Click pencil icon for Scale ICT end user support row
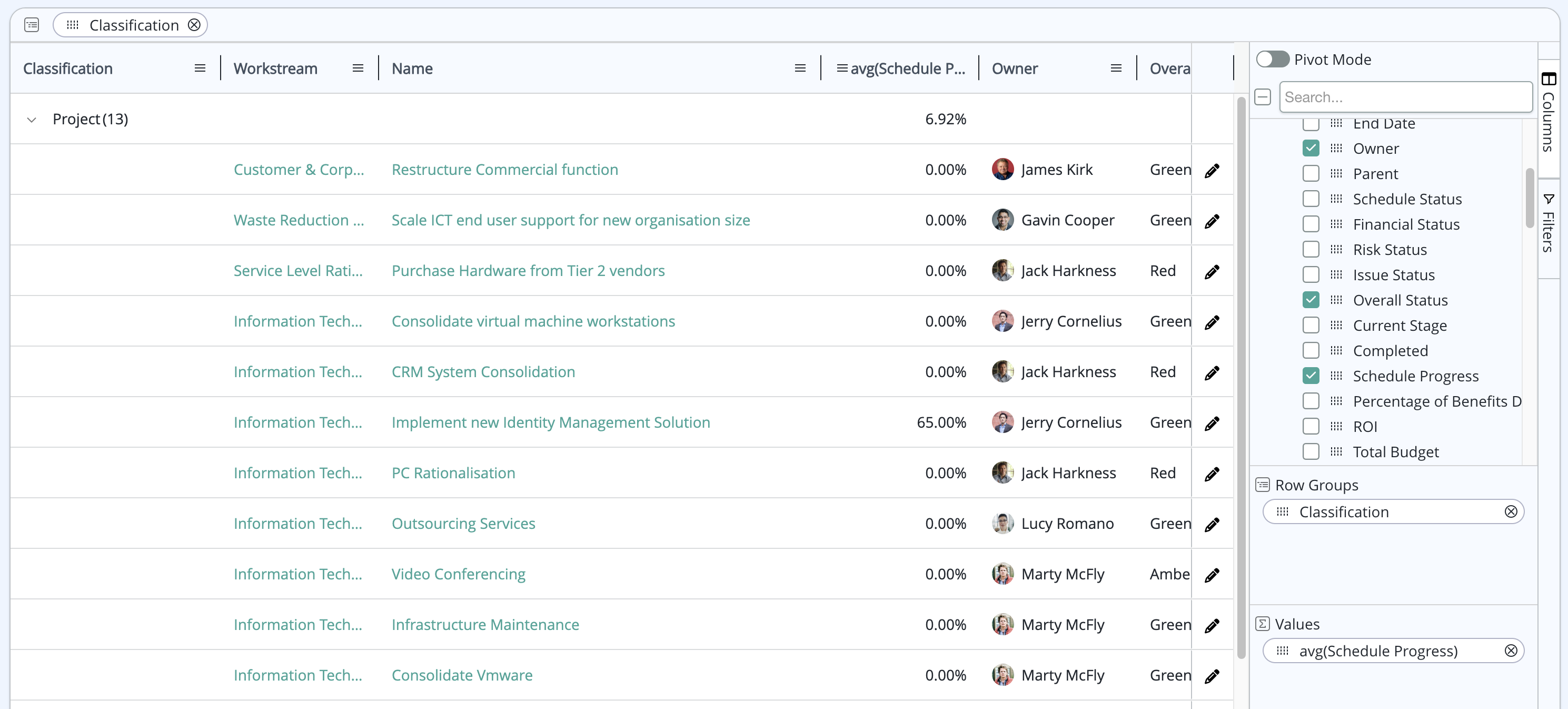The width and height of the screenshot is (1568, 709). coord(1212,221)
